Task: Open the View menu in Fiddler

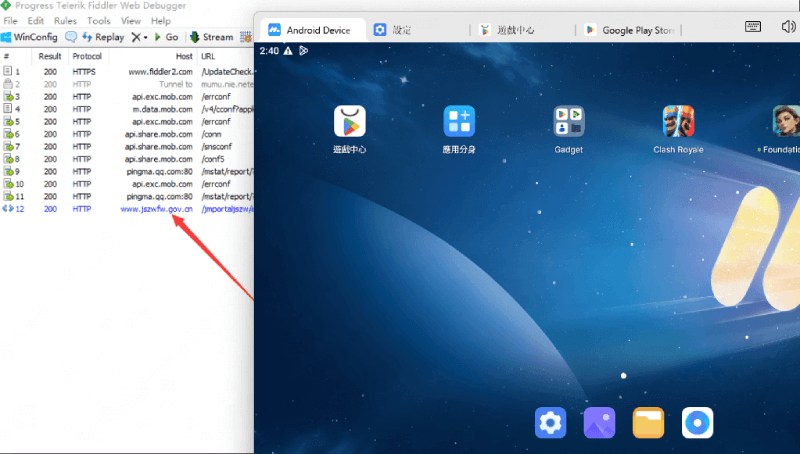Action: [x=131, y=21]
